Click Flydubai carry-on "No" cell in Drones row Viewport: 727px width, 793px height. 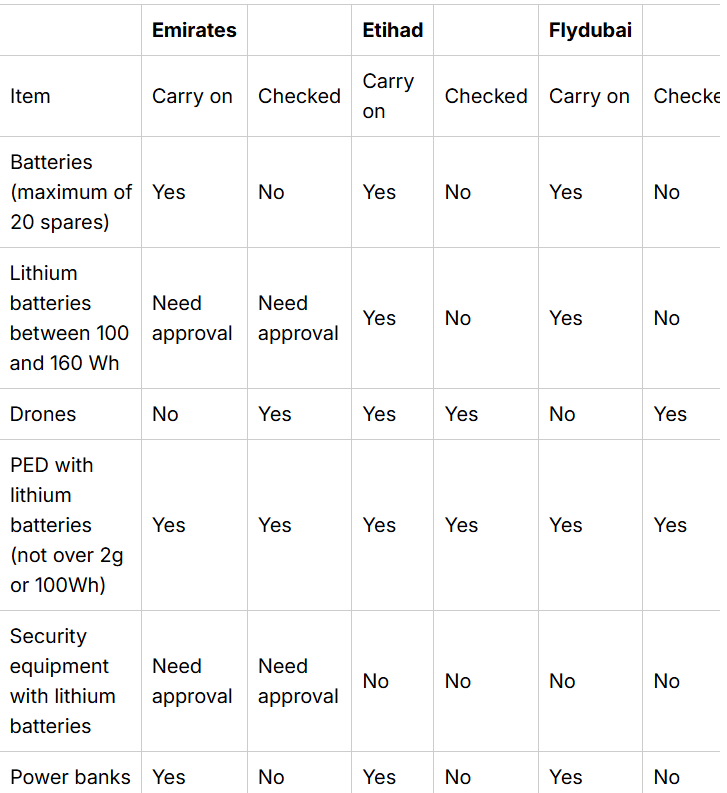pos(562,414)
